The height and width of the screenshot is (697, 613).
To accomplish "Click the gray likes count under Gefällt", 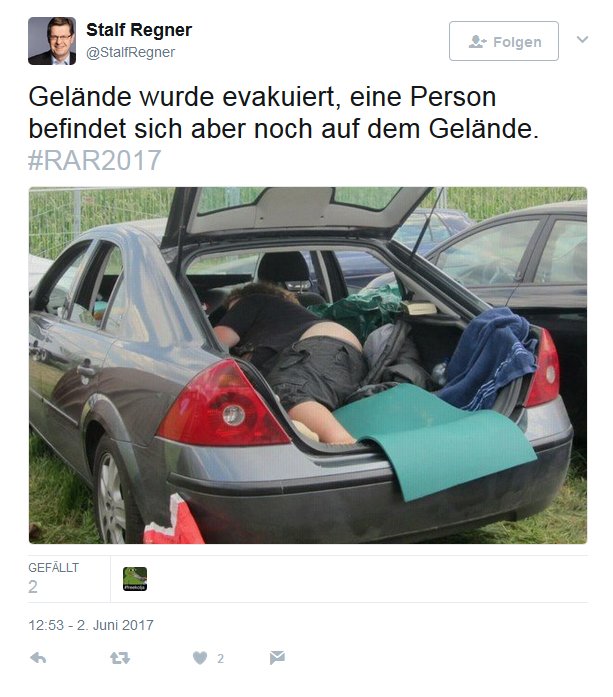I will [33, 587].
